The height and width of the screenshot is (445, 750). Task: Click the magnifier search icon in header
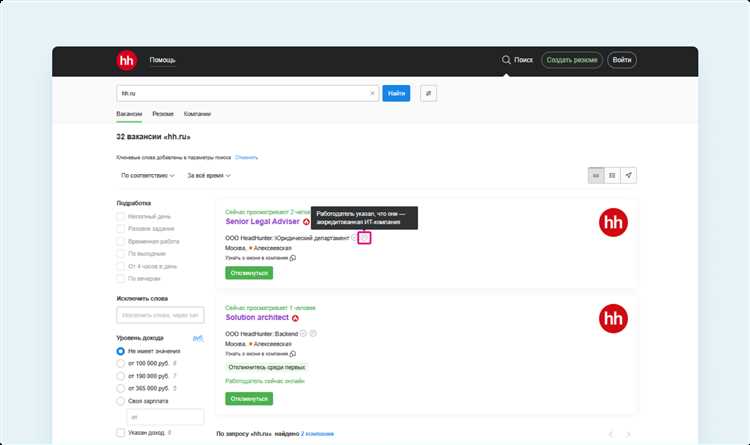[x=506, y=60]
